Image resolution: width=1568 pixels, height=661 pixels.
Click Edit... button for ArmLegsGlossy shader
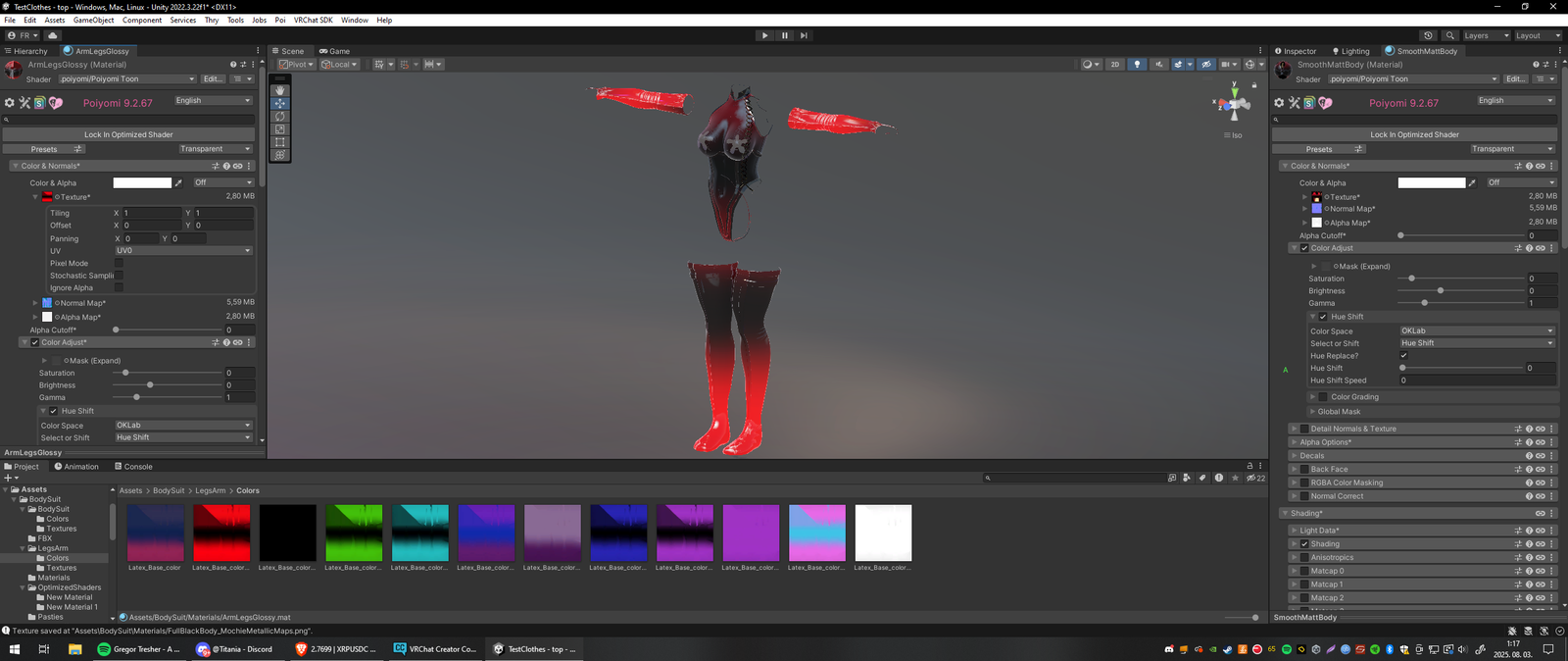point(213,79)
